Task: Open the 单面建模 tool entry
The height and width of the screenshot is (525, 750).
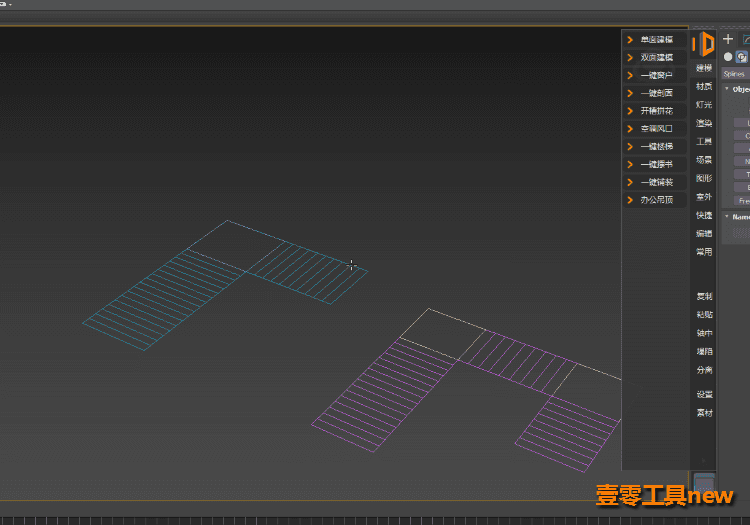Action: point(655,40)
